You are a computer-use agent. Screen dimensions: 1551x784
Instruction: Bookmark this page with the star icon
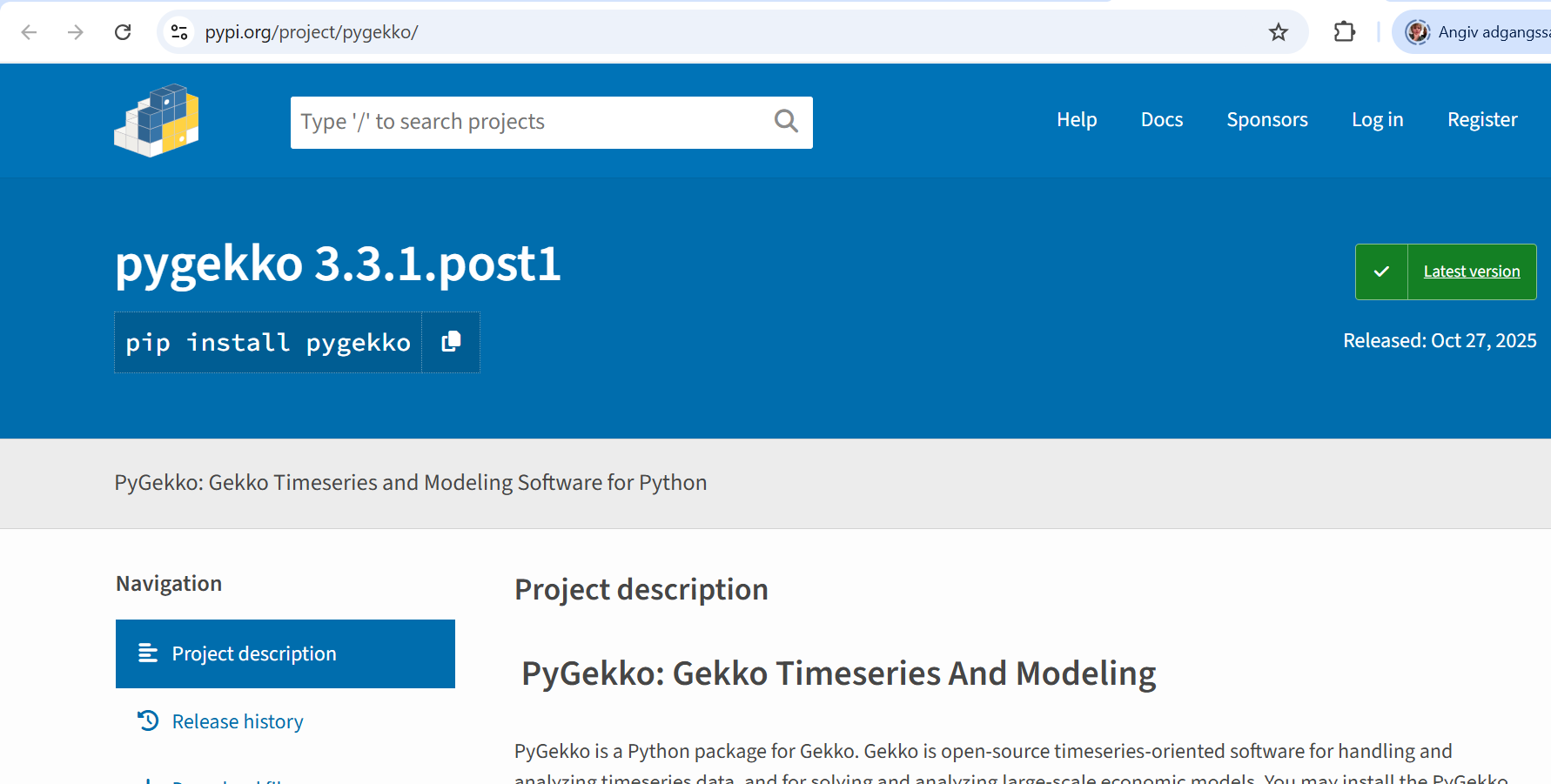[1278, 32]
